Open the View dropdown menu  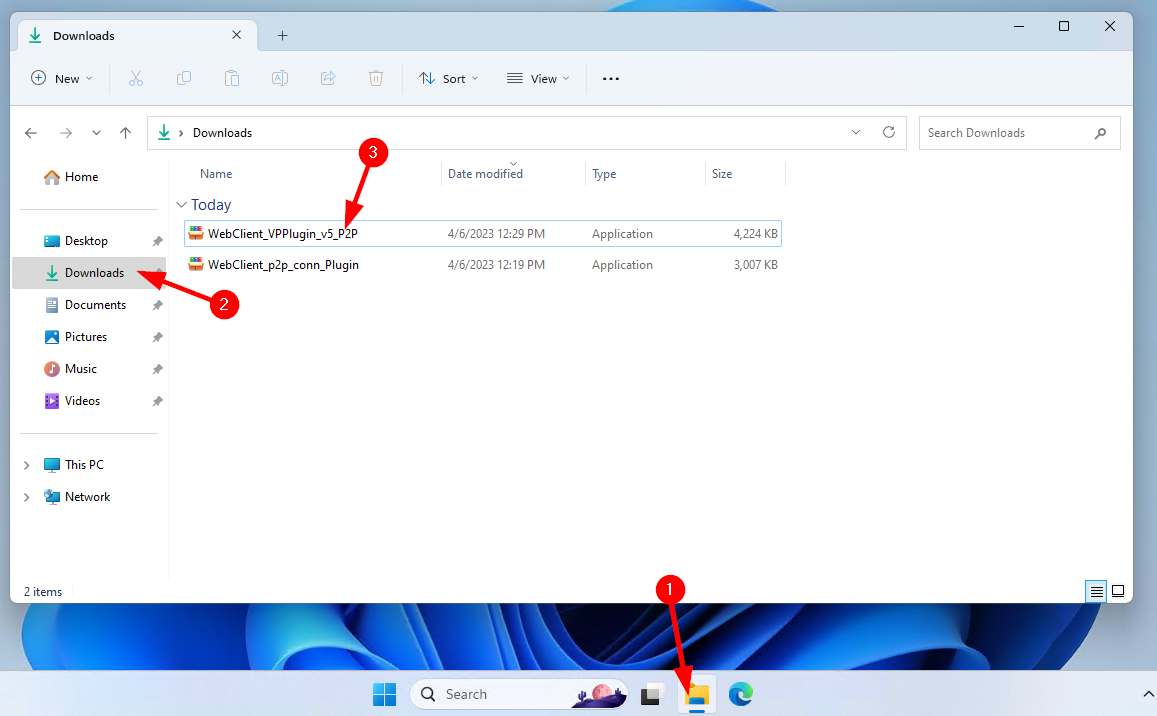point(537,78)
